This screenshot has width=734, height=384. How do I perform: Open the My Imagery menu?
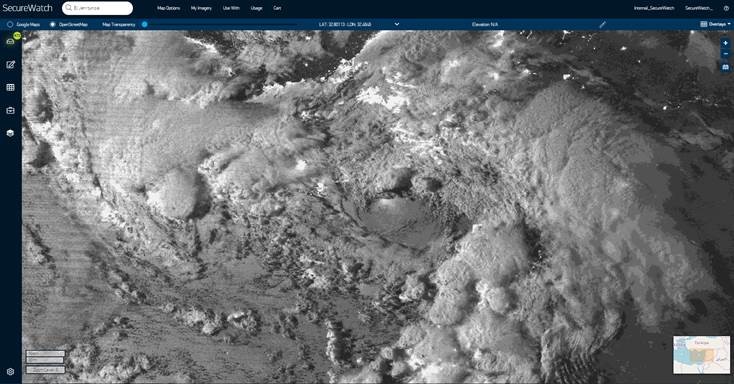point(201,8)
